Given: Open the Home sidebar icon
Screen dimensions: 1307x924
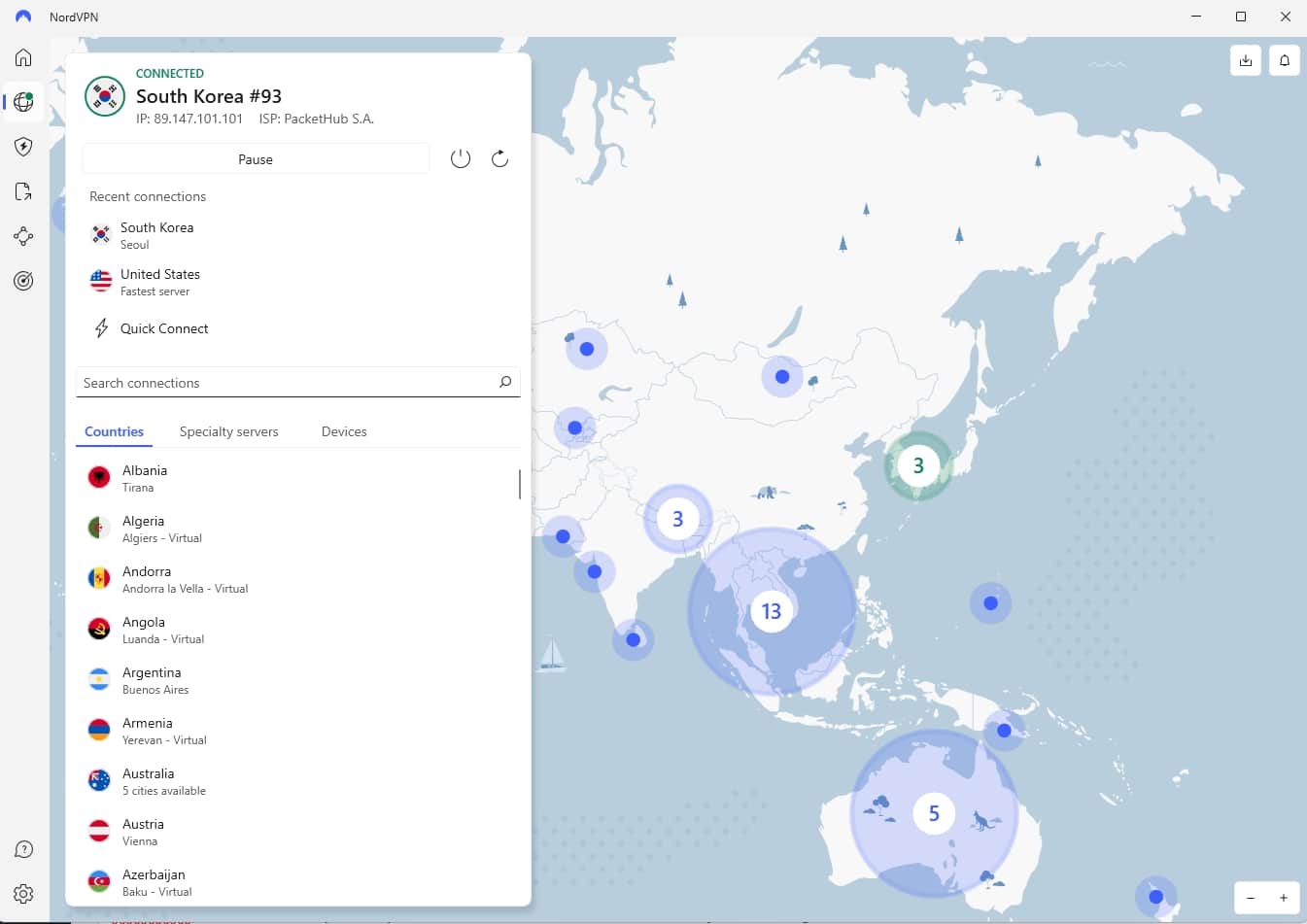Looking at the screenshot, I should tap(23, 57).
